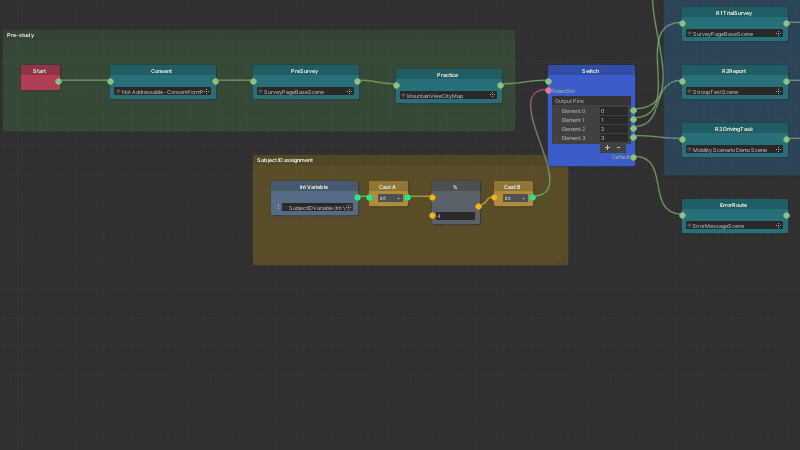Edit the Element 2 value field

[x=614, y=129]
